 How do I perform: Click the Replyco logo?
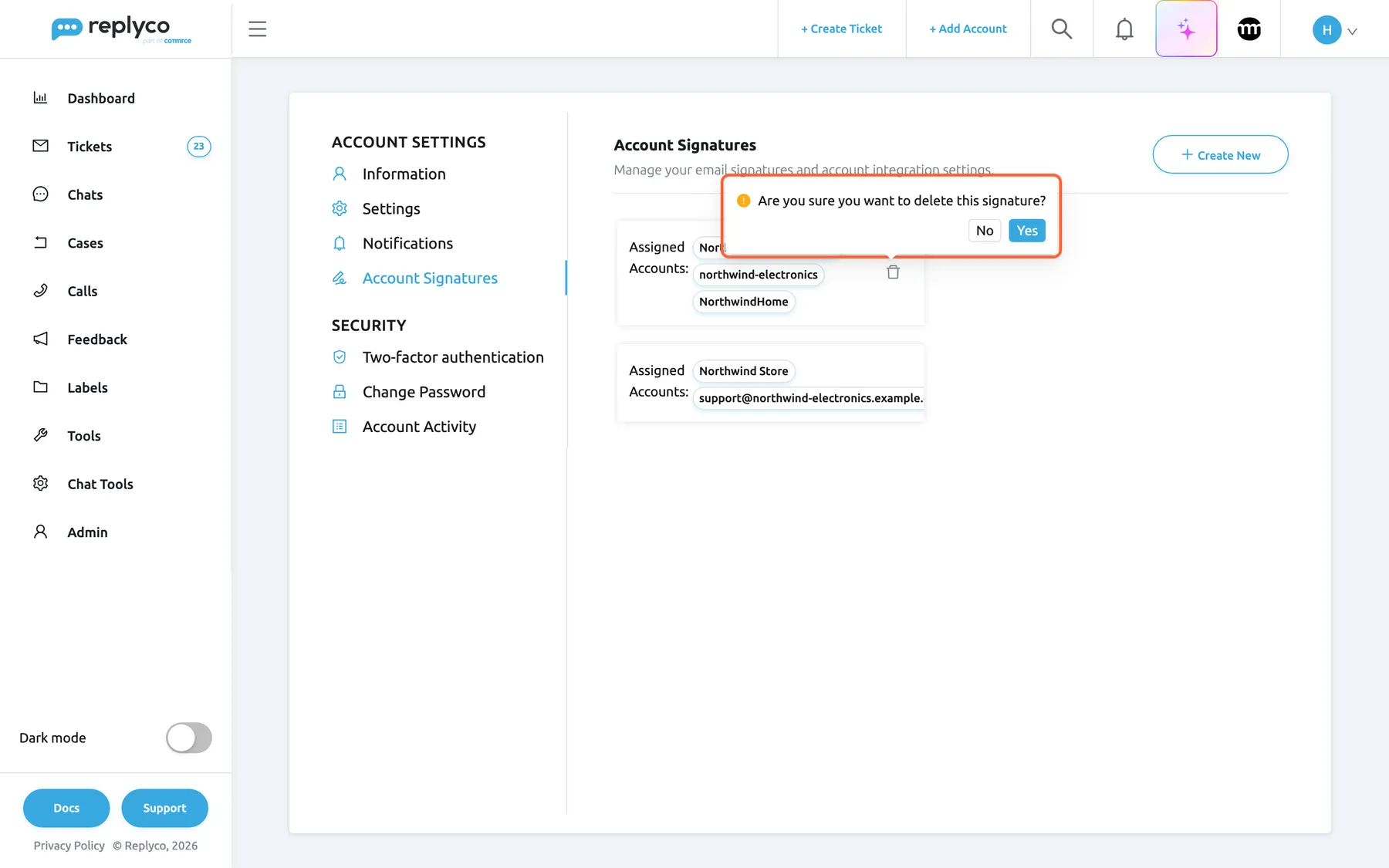point(121,29)
